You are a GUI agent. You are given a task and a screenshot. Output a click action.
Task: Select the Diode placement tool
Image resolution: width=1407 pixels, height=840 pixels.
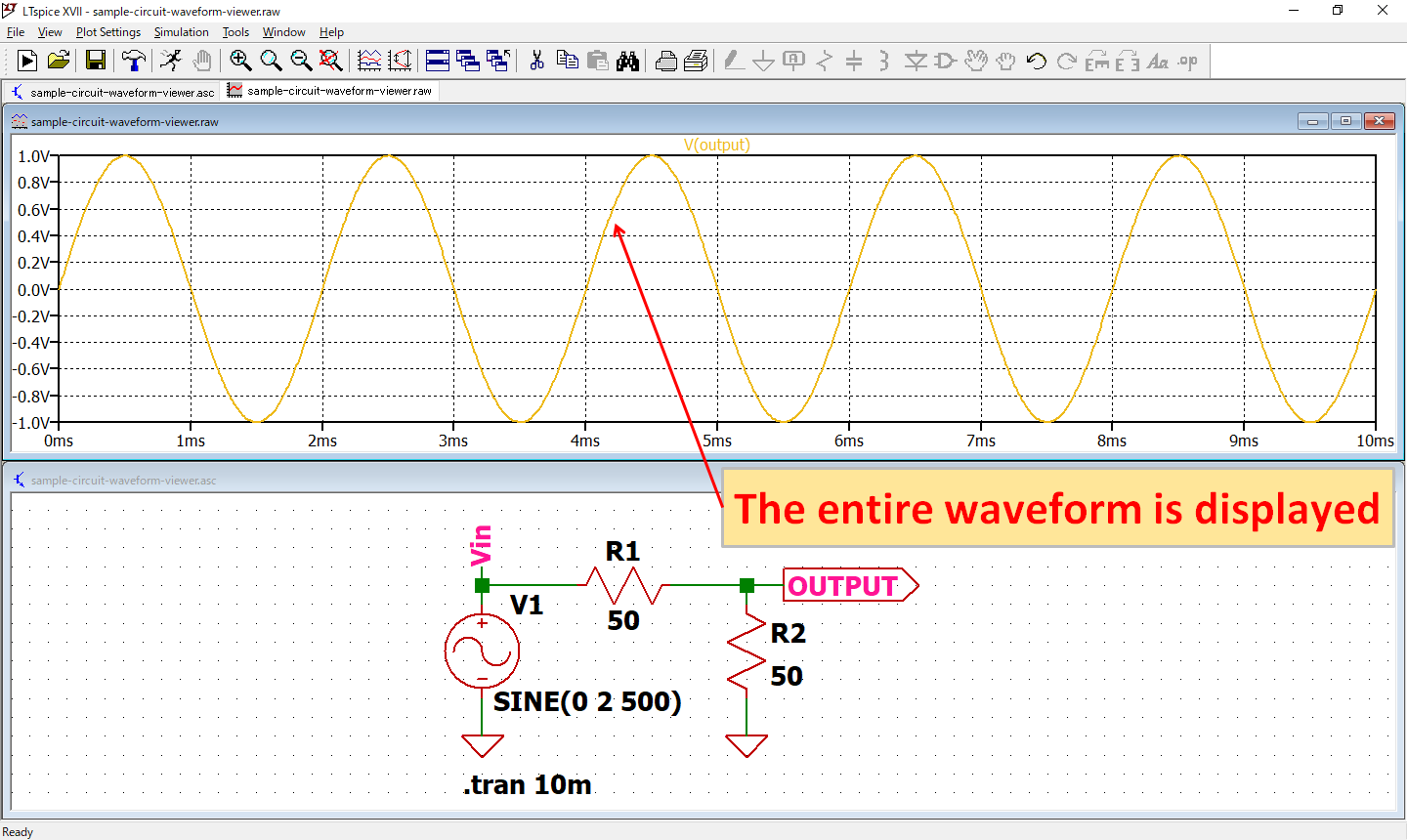(x=915, y=61)
